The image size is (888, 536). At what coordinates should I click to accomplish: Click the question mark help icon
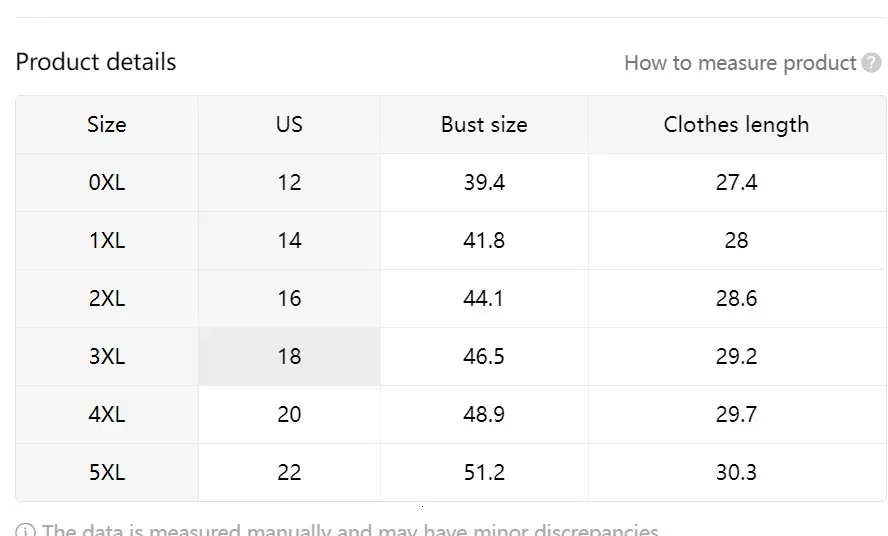click(x=871, y=62)
